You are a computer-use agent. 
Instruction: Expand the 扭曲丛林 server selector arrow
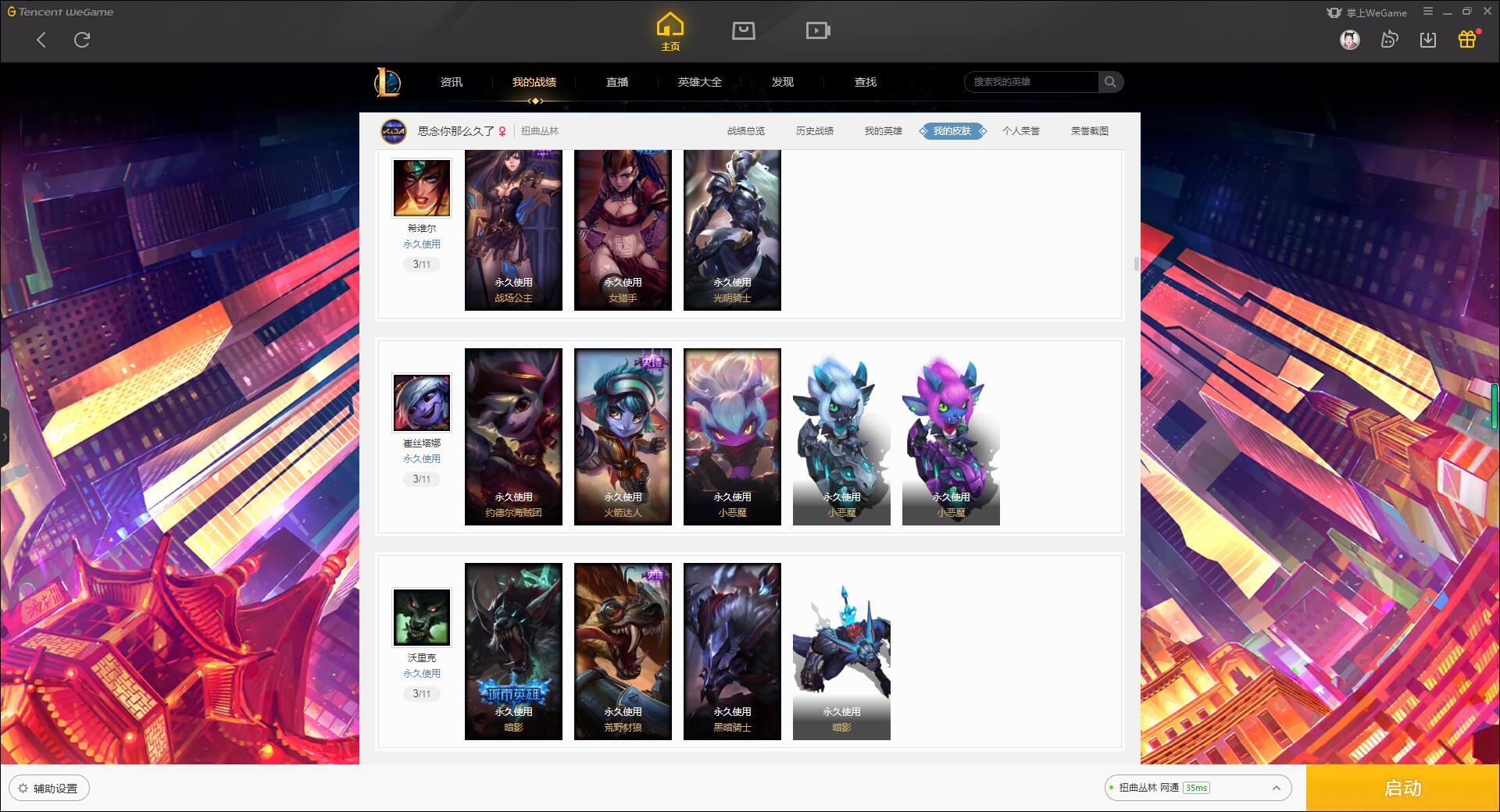coord(1277,788)
